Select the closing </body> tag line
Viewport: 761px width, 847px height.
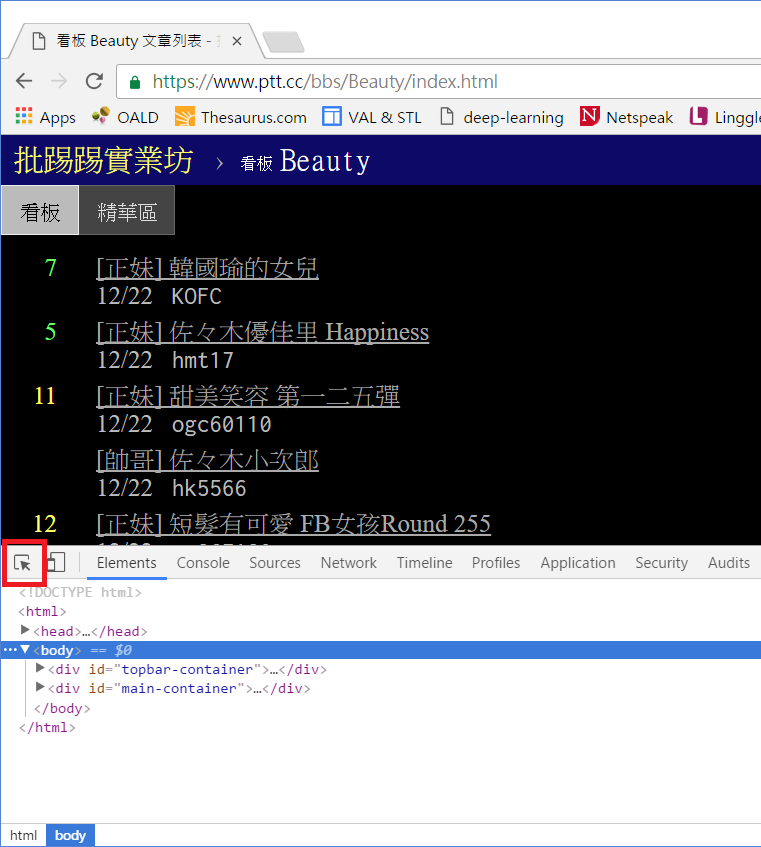62,708
